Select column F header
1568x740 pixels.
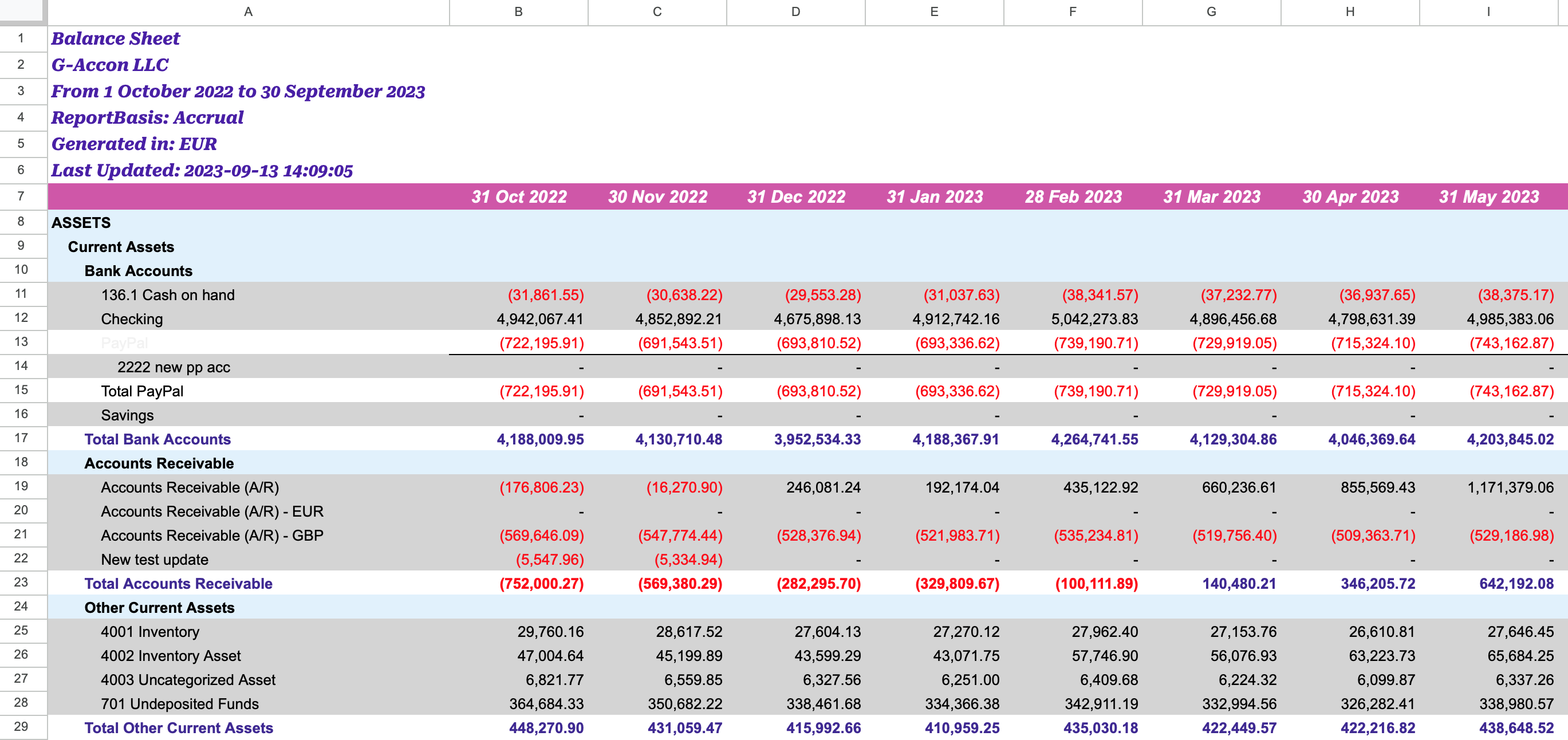(x=1073, y=11)
